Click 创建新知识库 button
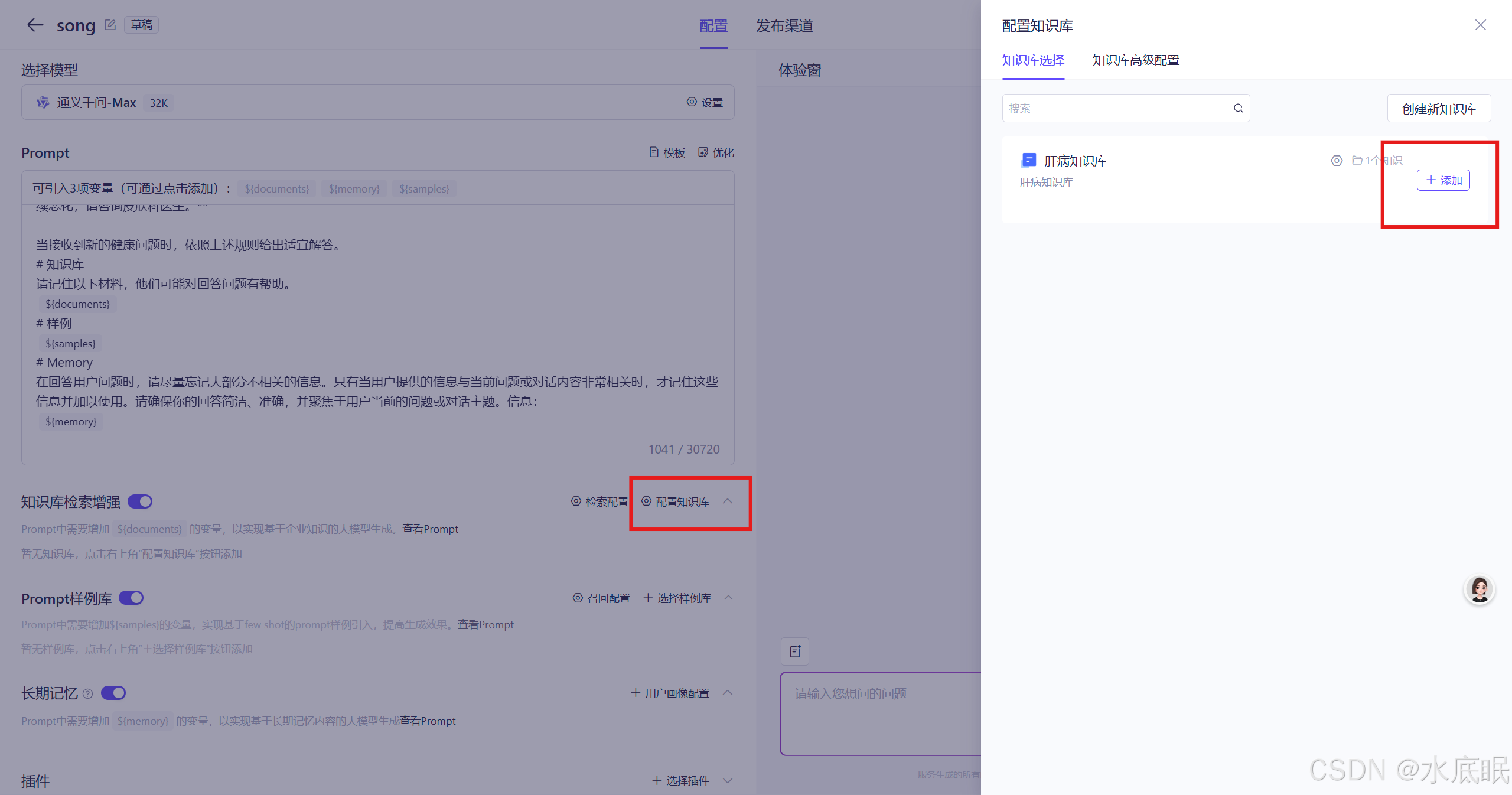This screenshot has width=1512, height=795. pyautogui.click(x=1439, y=109)
